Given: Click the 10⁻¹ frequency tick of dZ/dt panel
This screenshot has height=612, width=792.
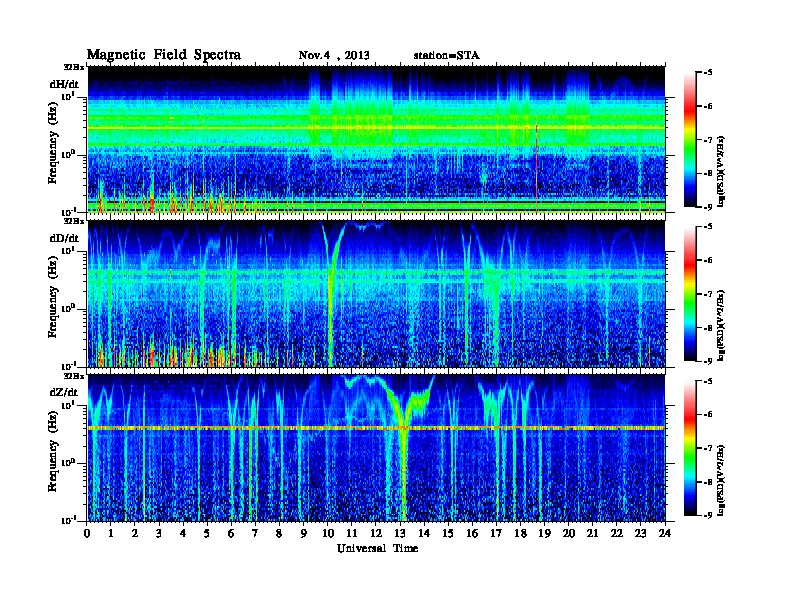Looking at the screenshot, I should (x=69, y=520).
